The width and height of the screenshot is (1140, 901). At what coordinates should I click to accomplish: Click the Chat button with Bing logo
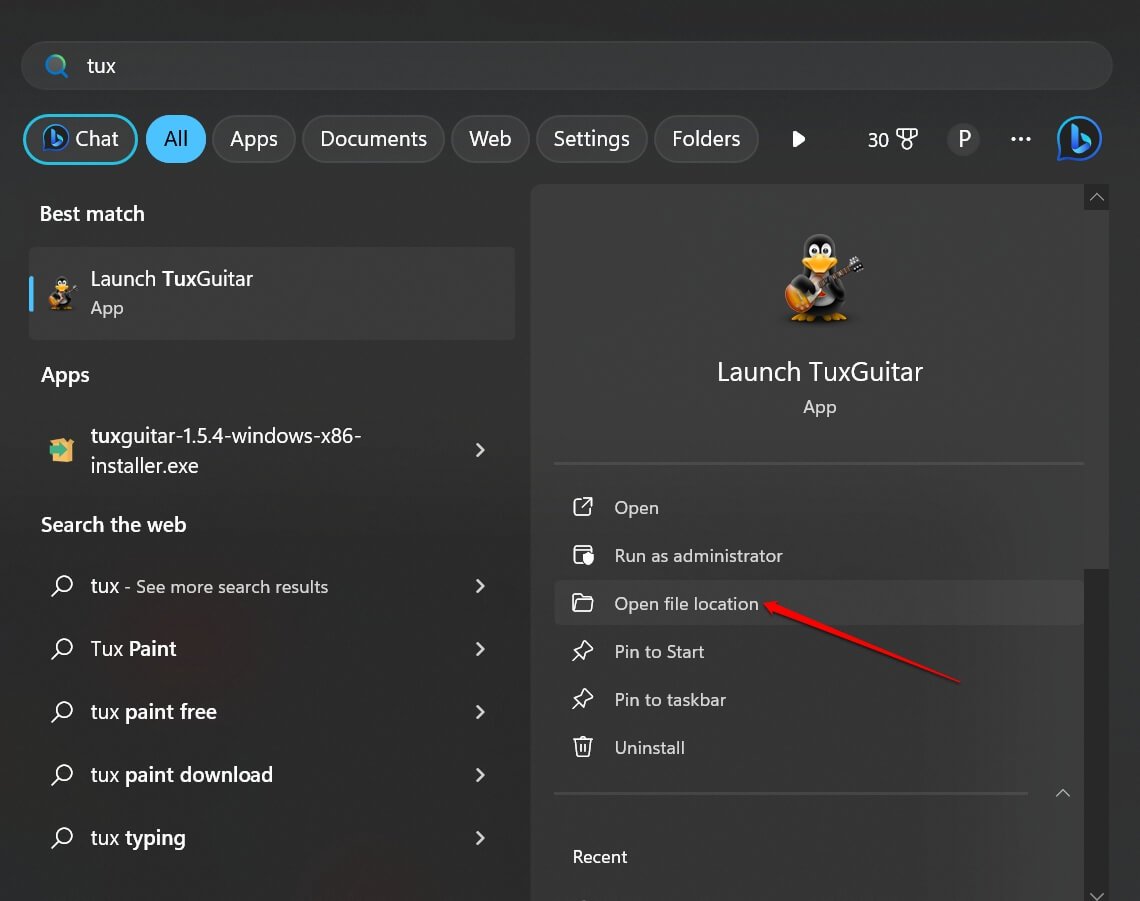80,139
